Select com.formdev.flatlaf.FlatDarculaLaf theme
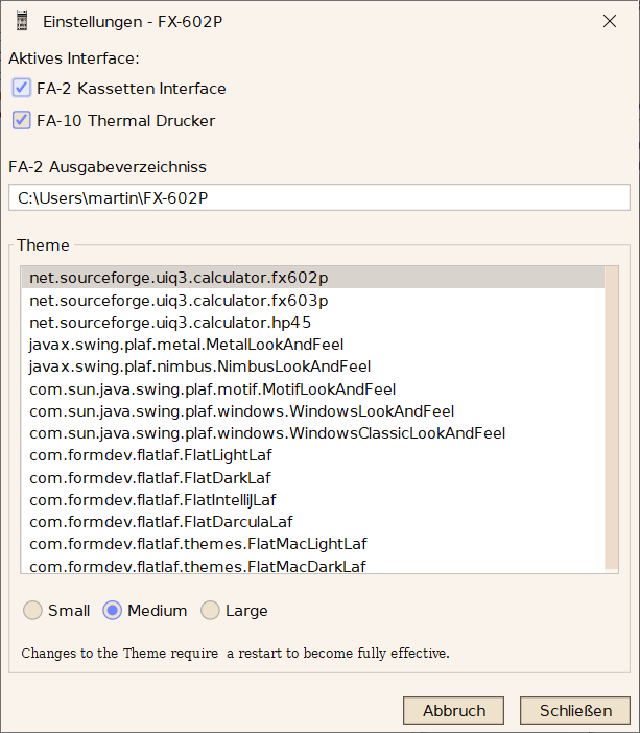 (313, 522)
